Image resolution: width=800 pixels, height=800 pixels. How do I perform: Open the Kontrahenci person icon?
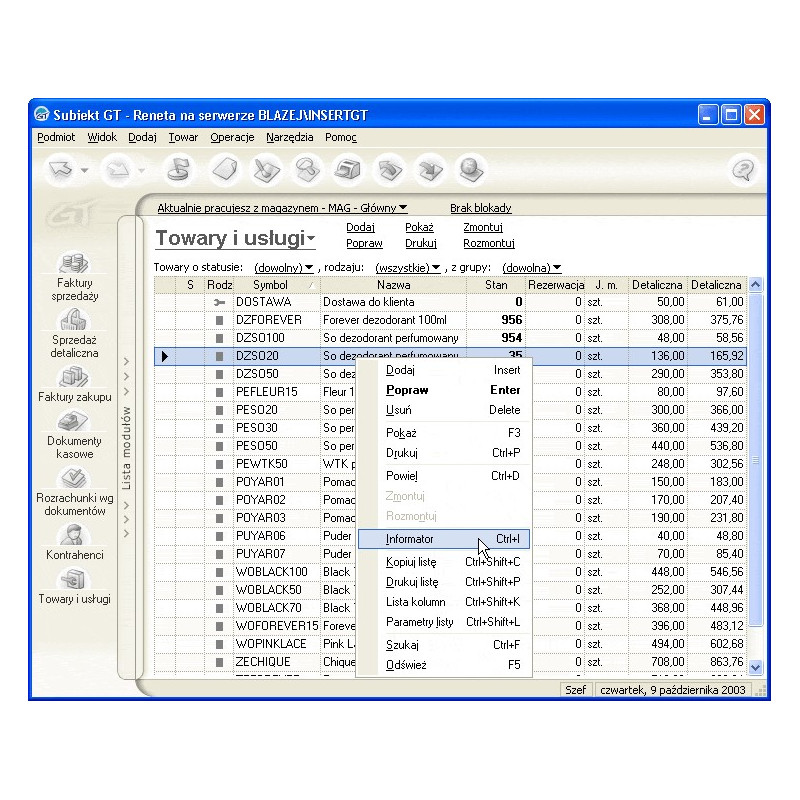(x=74, y=534)
